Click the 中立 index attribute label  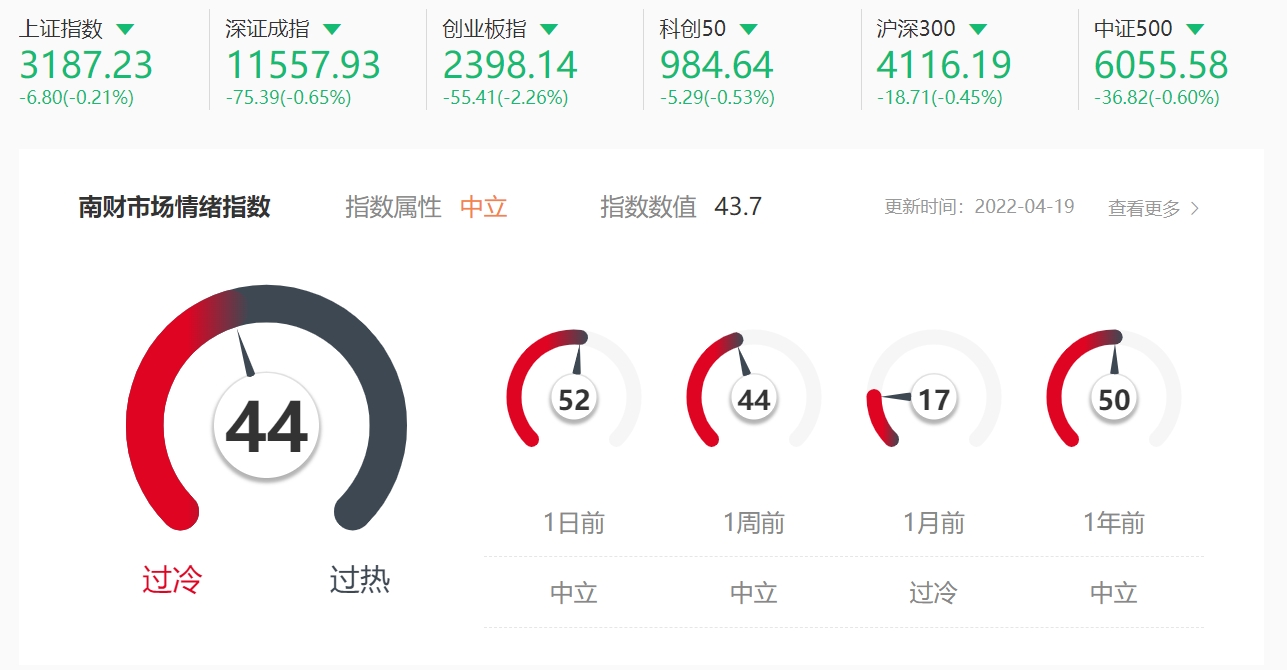point(483,207)
